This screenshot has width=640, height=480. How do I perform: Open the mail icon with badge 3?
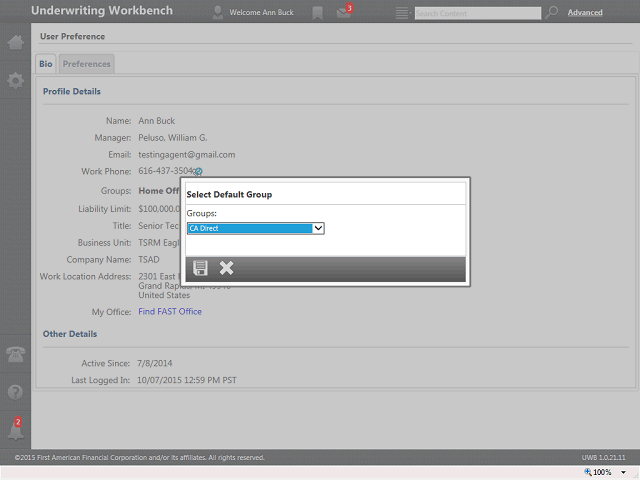344,11
